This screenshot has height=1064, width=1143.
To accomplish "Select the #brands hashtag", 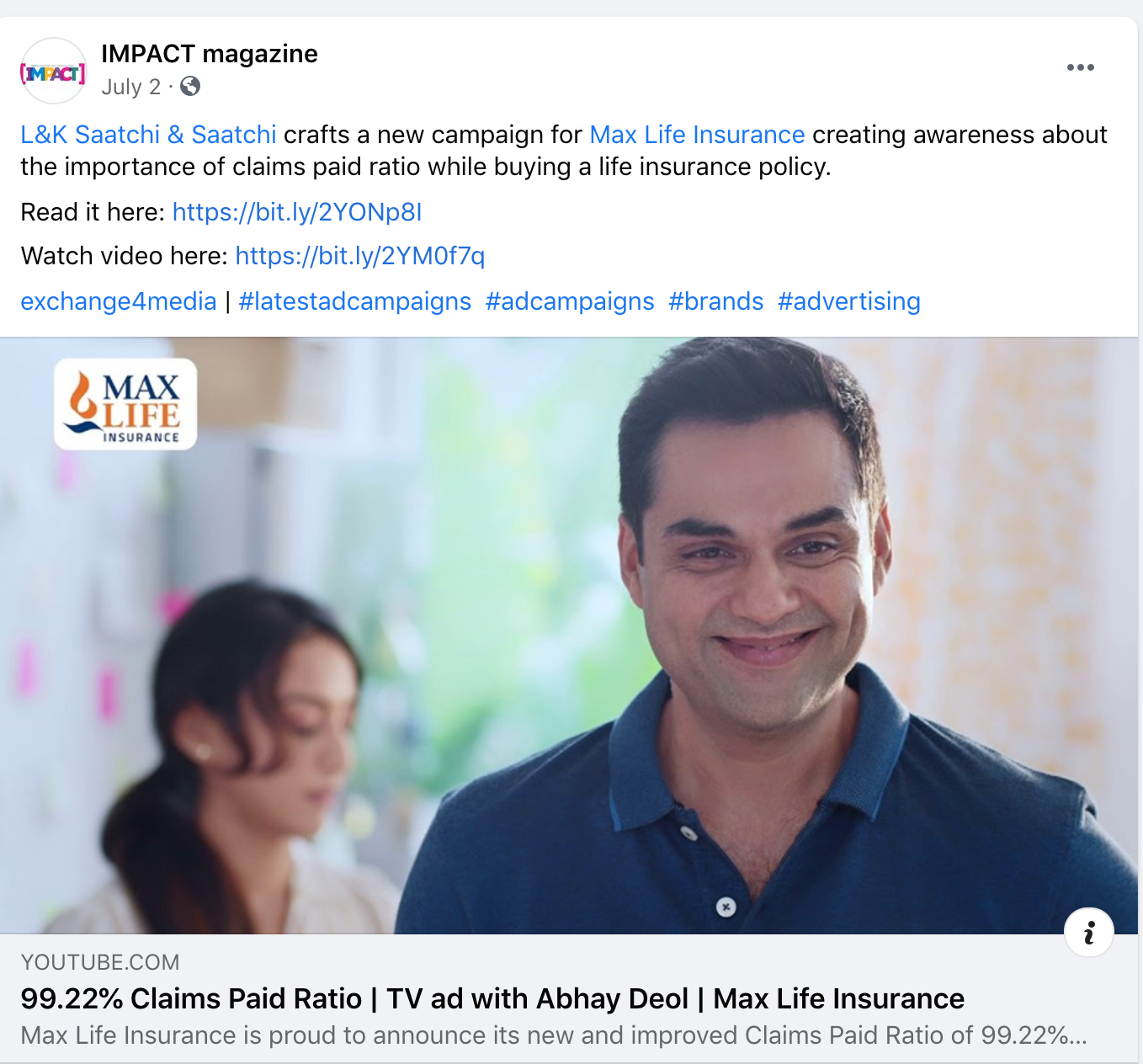I will (x=716, y=301).
